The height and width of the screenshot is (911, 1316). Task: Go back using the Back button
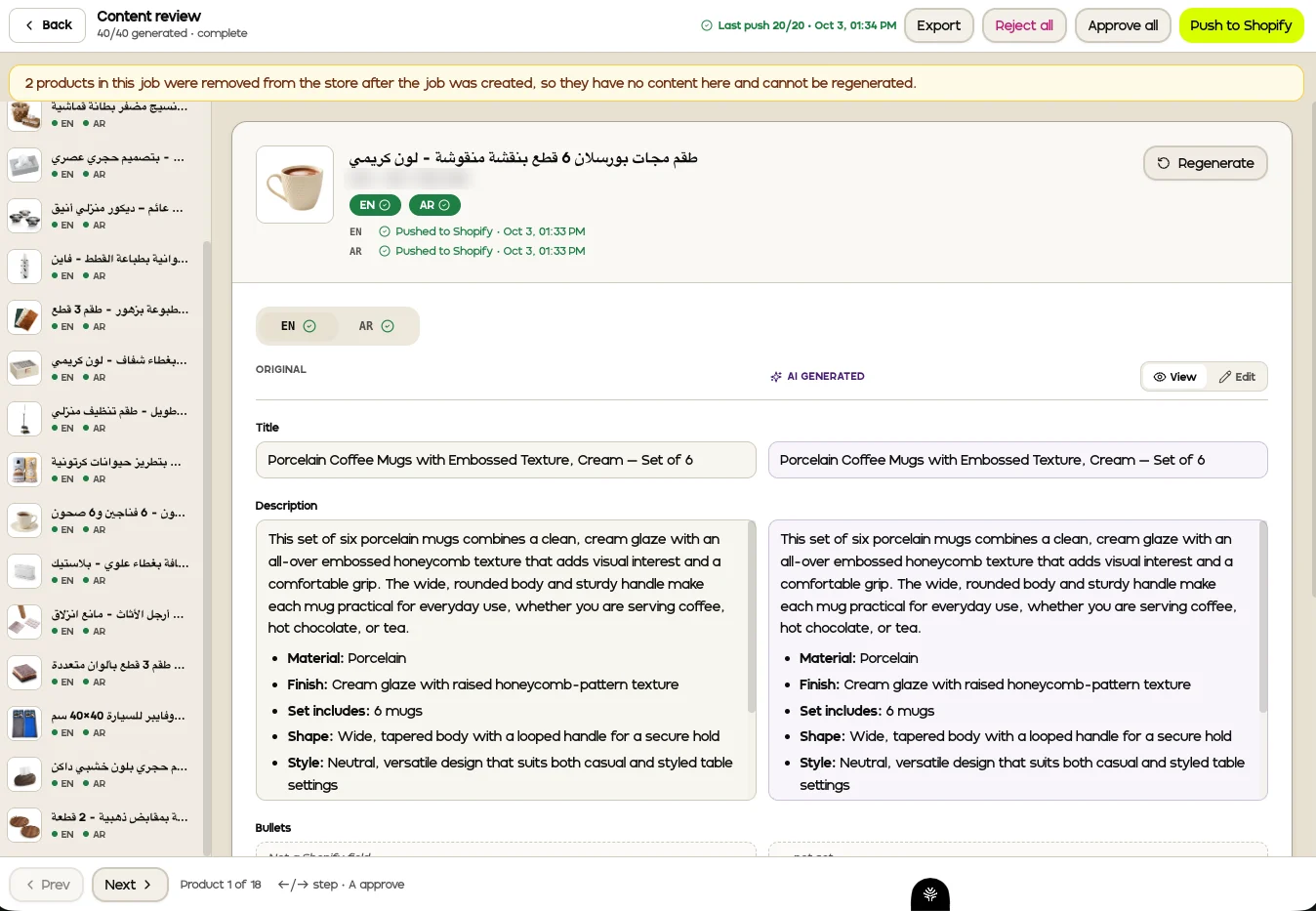click(x=47, y=25)
